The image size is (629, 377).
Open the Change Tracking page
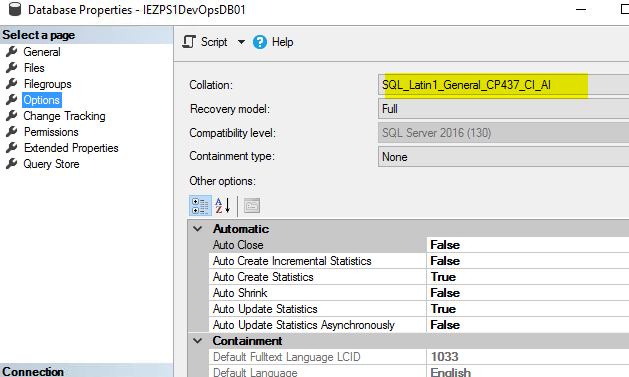pos(64,116)
